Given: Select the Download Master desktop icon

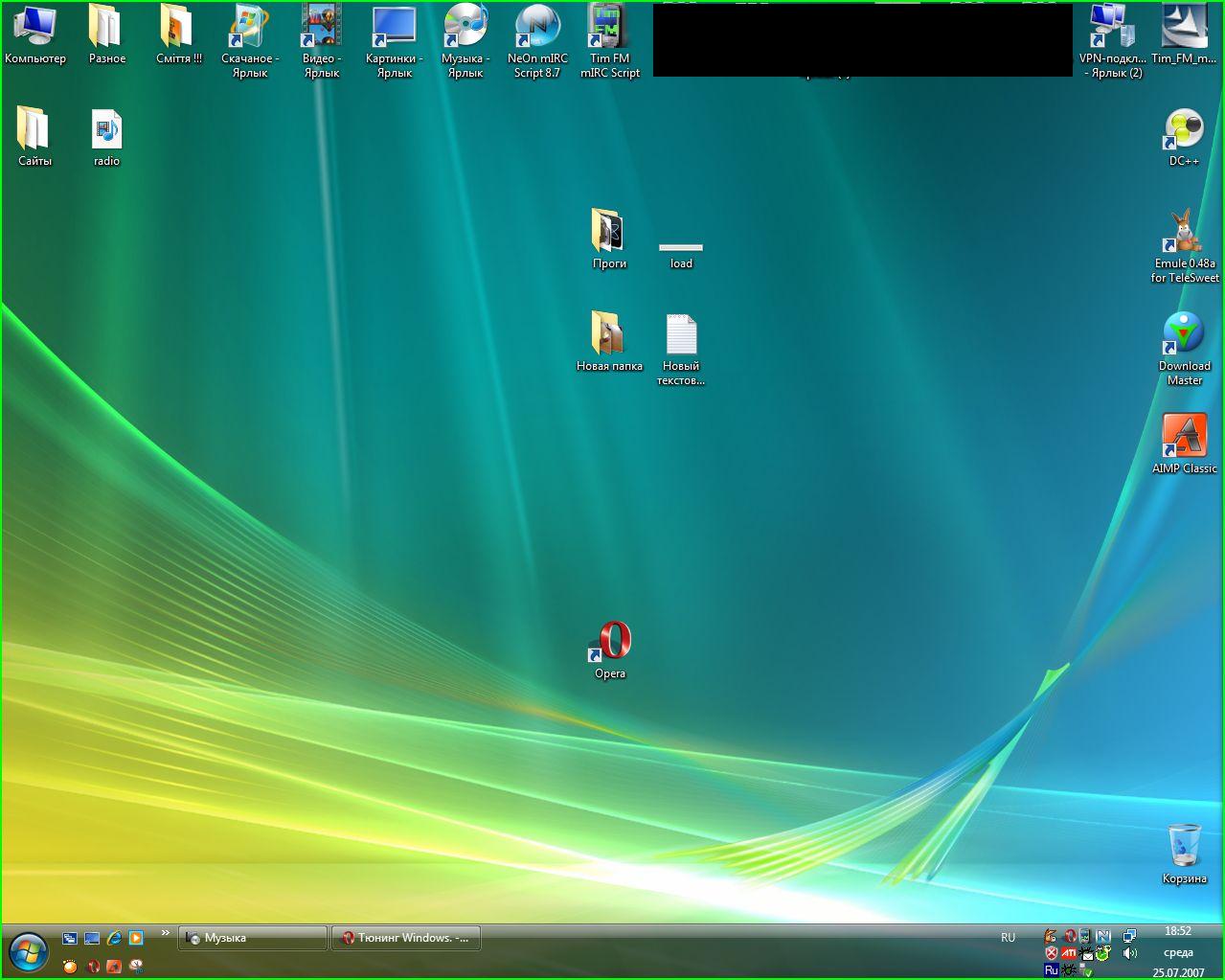Looking at the screenshot, I should 1184,334.
